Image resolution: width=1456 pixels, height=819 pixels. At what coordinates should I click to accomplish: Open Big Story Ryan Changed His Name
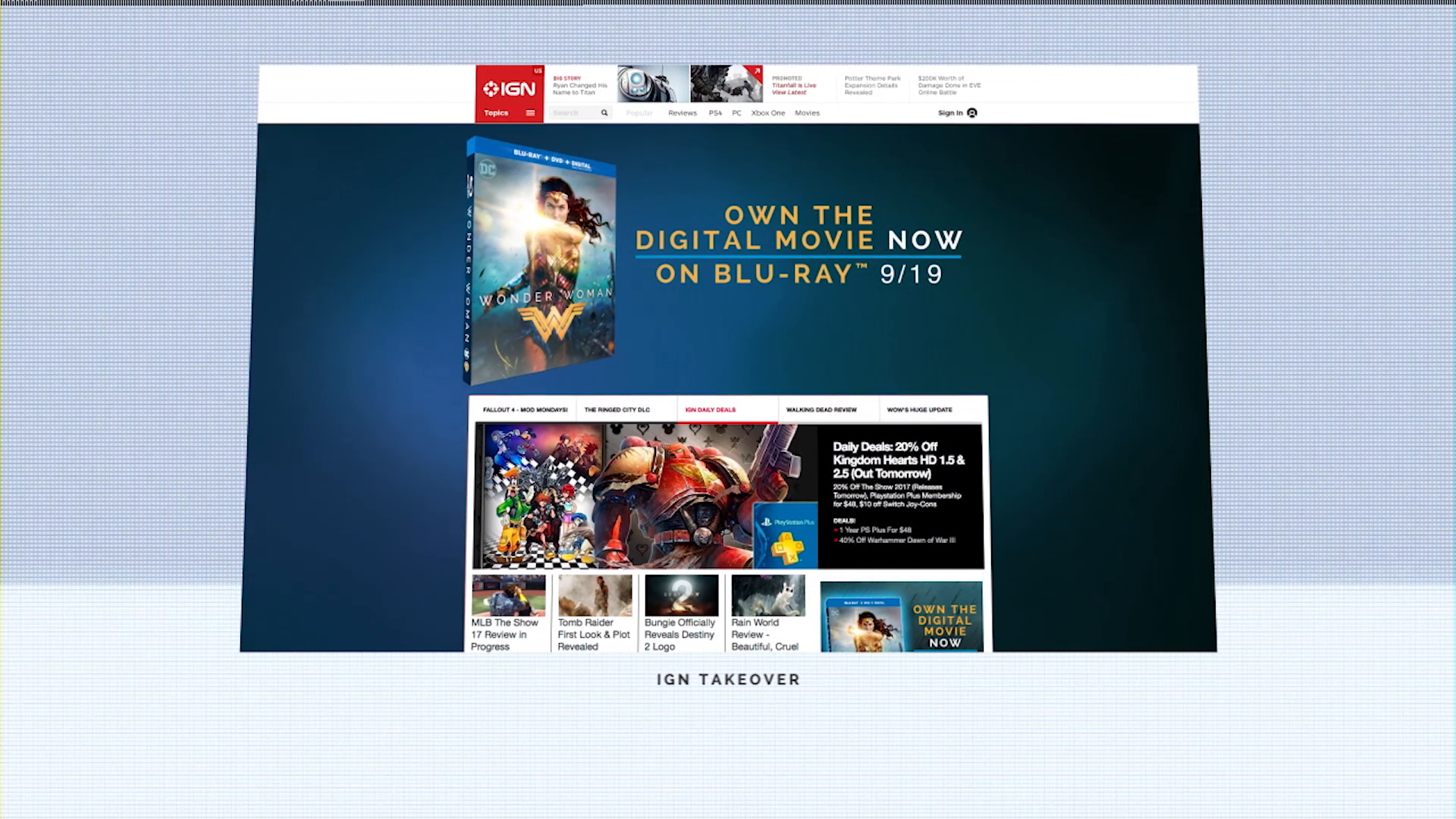click(x=580, y=86)
